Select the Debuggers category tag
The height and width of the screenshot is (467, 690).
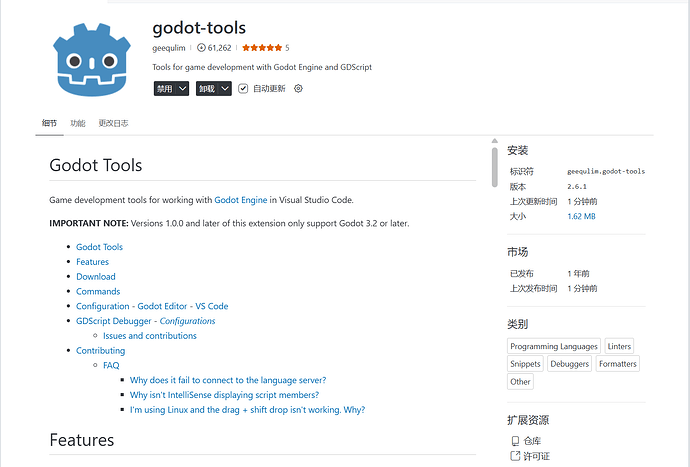click(569, 364)
